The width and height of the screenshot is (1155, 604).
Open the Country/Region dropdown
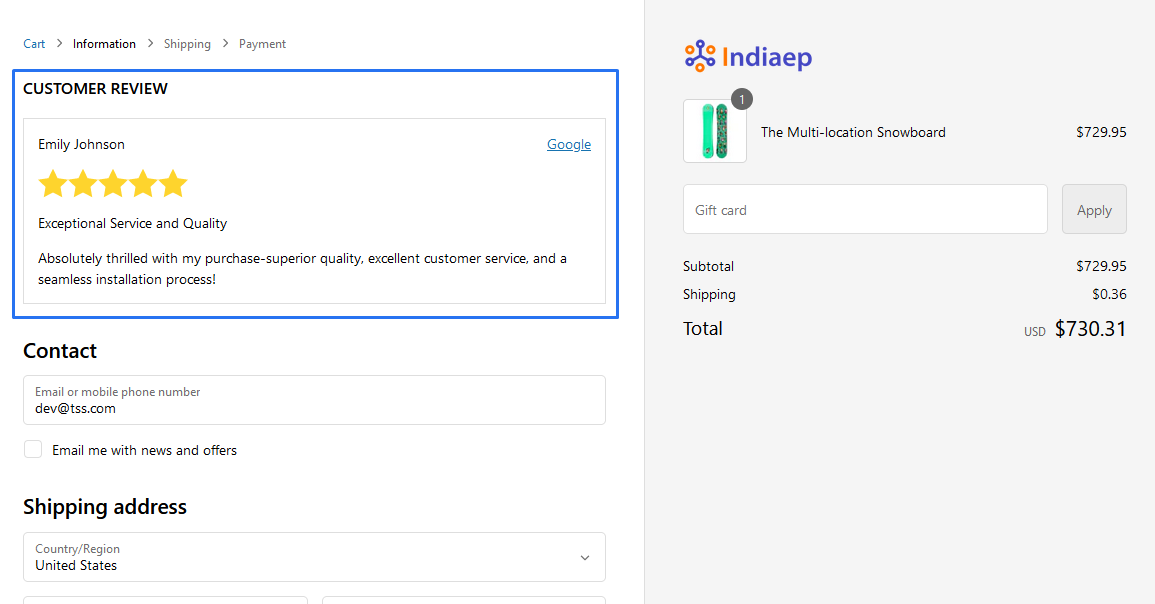coord(313,557)
